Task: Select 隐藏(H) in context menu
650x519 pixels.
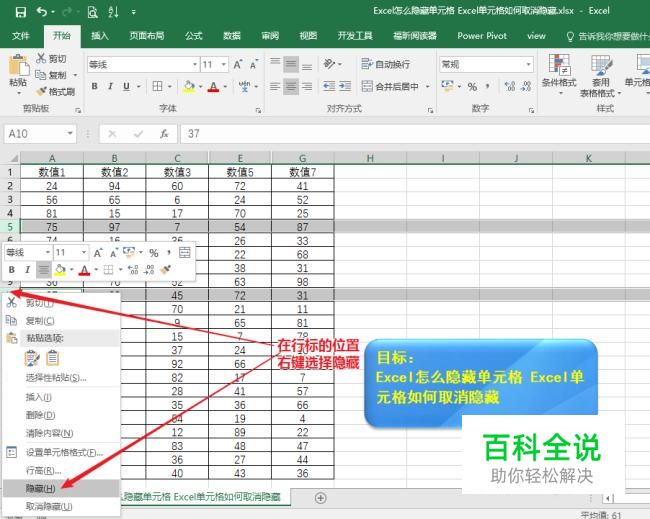Action: [x=61, y=488]
